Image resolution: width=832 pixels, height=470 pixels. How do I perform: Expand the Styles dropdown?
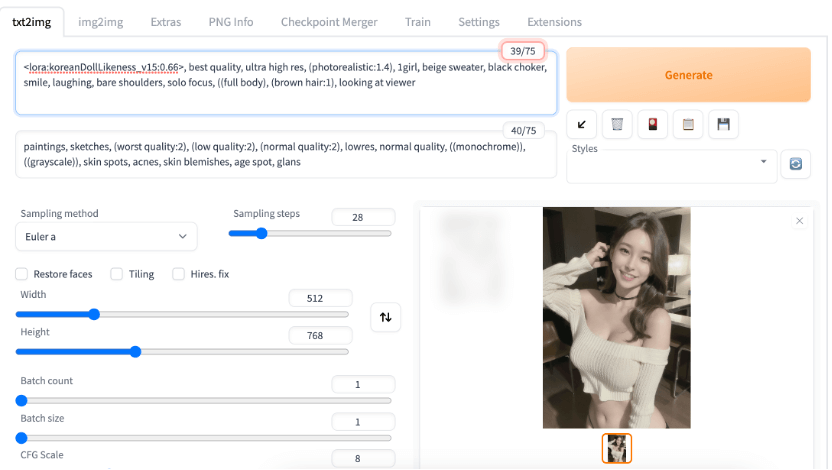(672, 164)
